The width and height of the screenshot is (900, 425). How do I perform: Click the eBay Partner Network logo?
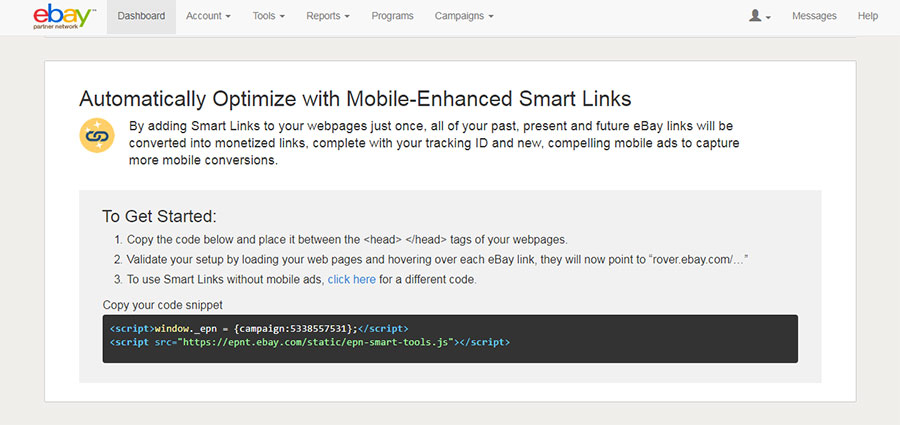[64, 17]
